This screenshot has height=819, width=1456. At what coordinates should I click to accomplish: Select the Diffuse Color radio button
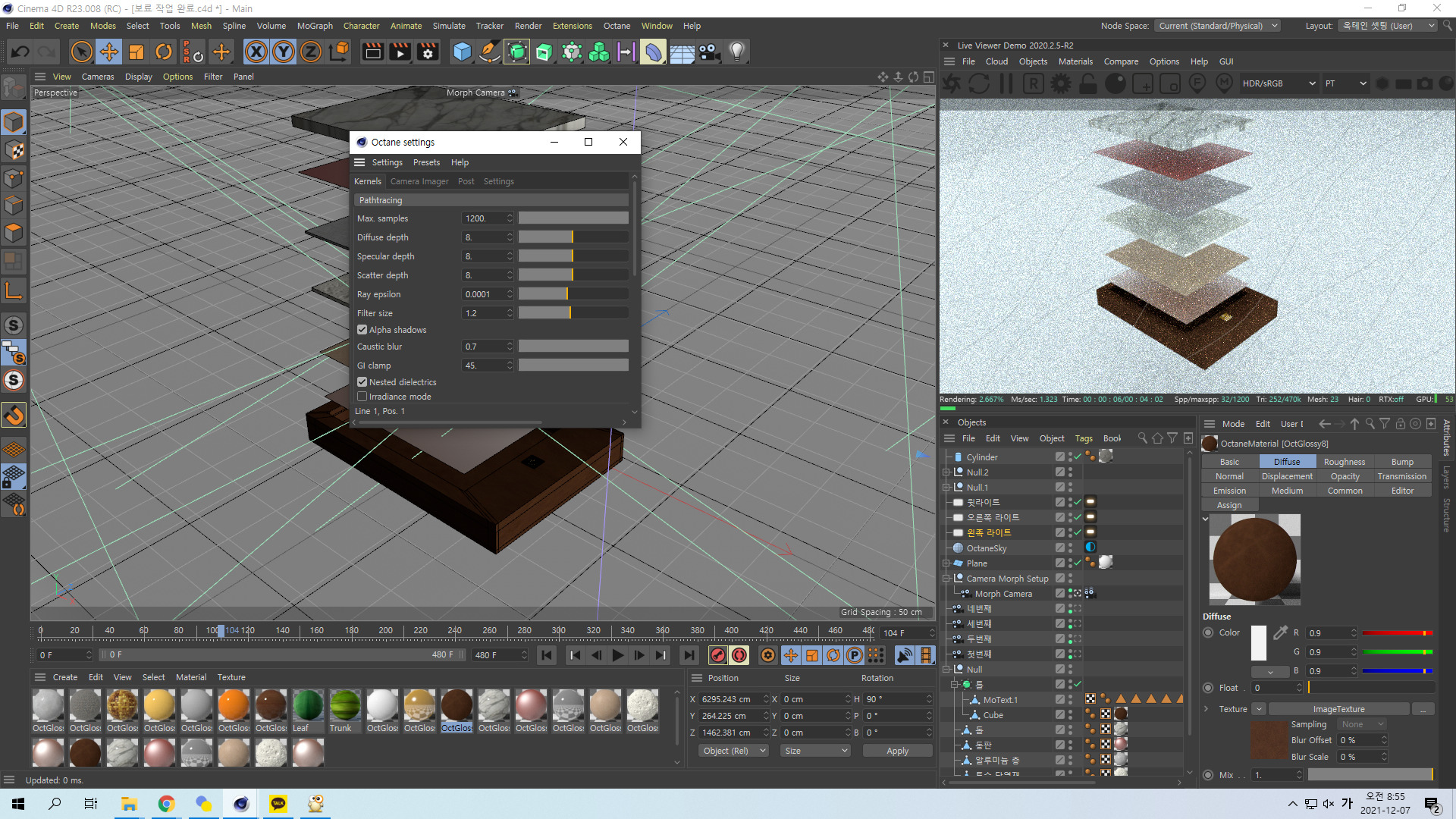(1209, 632)
